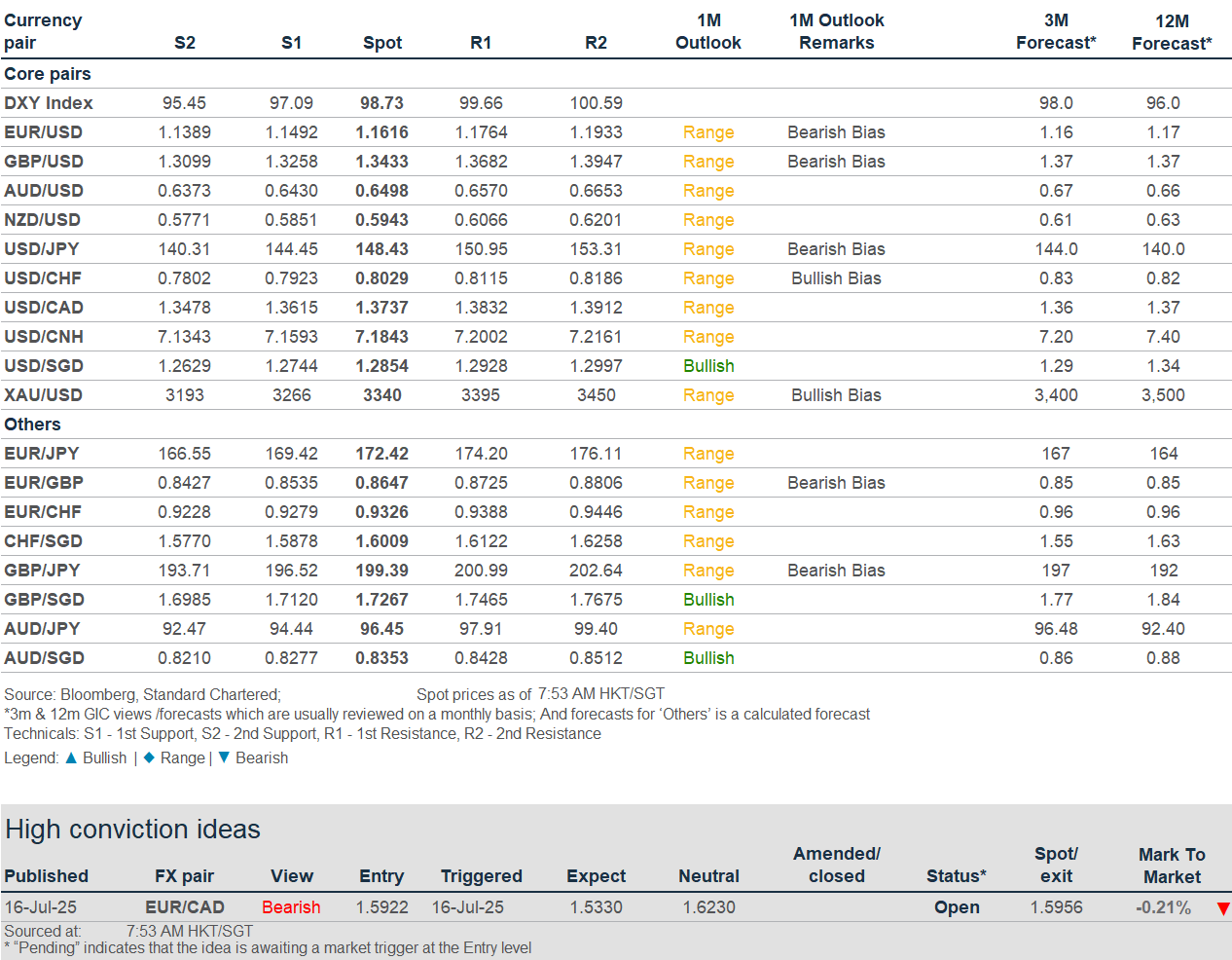1232x960 pixels.
Task: Click the EUR/CAD Spot/exit value 1.5956
Action: pos(1056,907)
